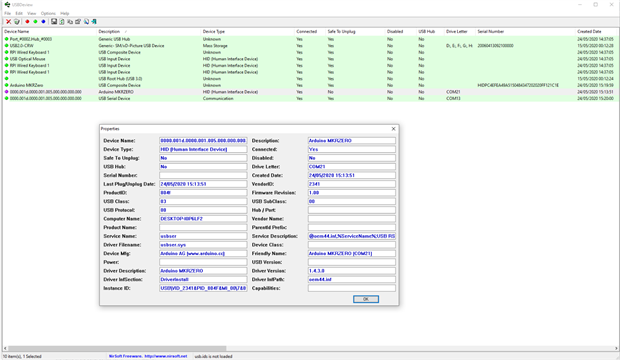This screenshot has height=360, width=620.
Task: Sort by Drive Letter column header
Action: point(460,31)
